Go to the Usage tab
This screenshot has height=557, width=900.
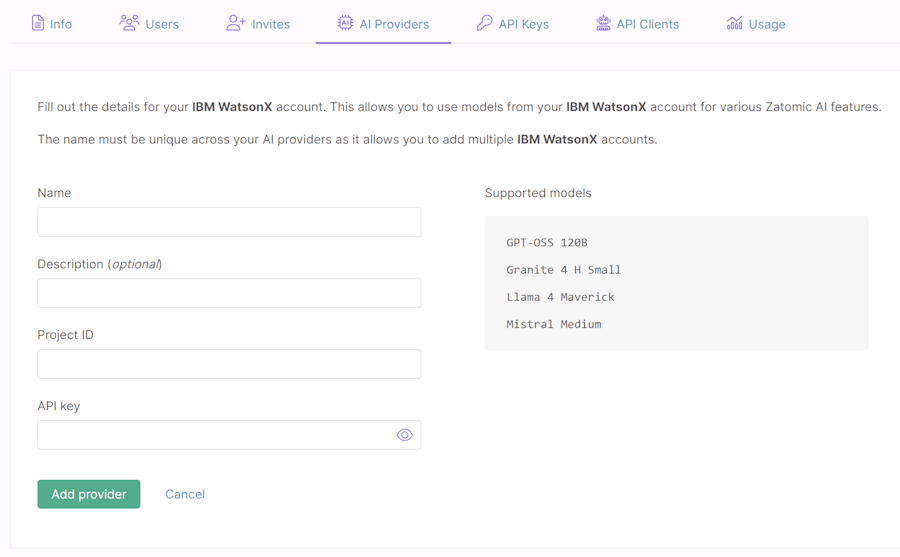tap(767, 24)
